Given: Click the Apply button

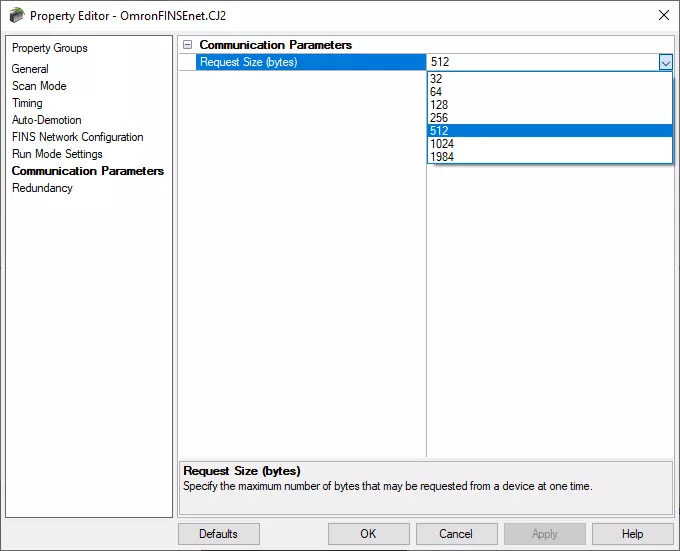Looking at the screenshot, I should click(x=545, y=534).
